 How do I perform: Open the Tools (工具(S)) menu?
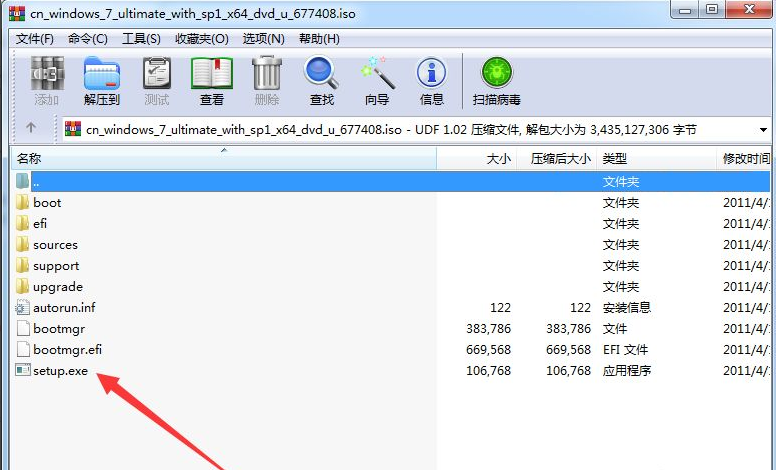[141, 39]
